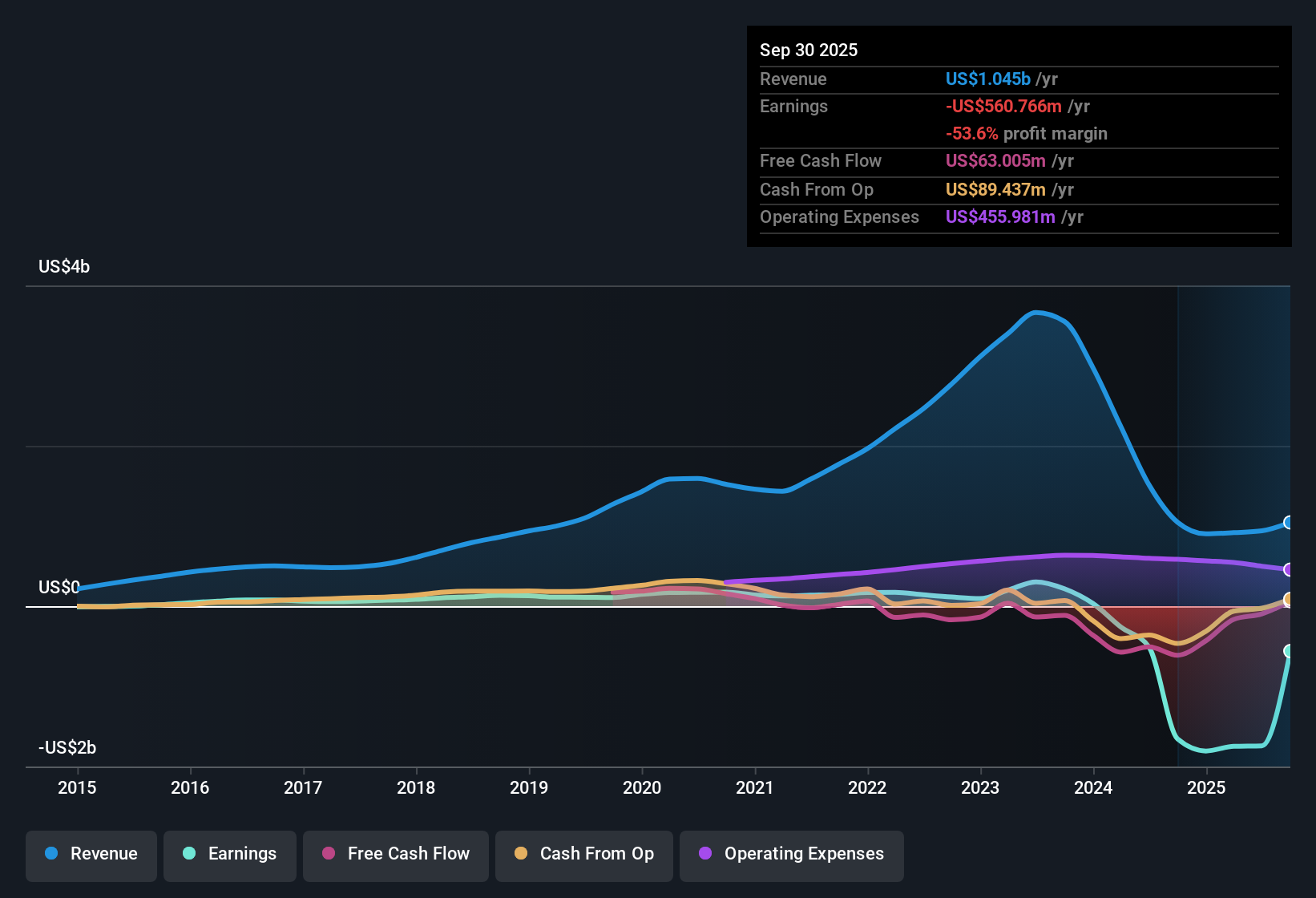
Task: Click the orange Cash From Op legend dot
Action: pyautogui.click(x=520, y=854)
